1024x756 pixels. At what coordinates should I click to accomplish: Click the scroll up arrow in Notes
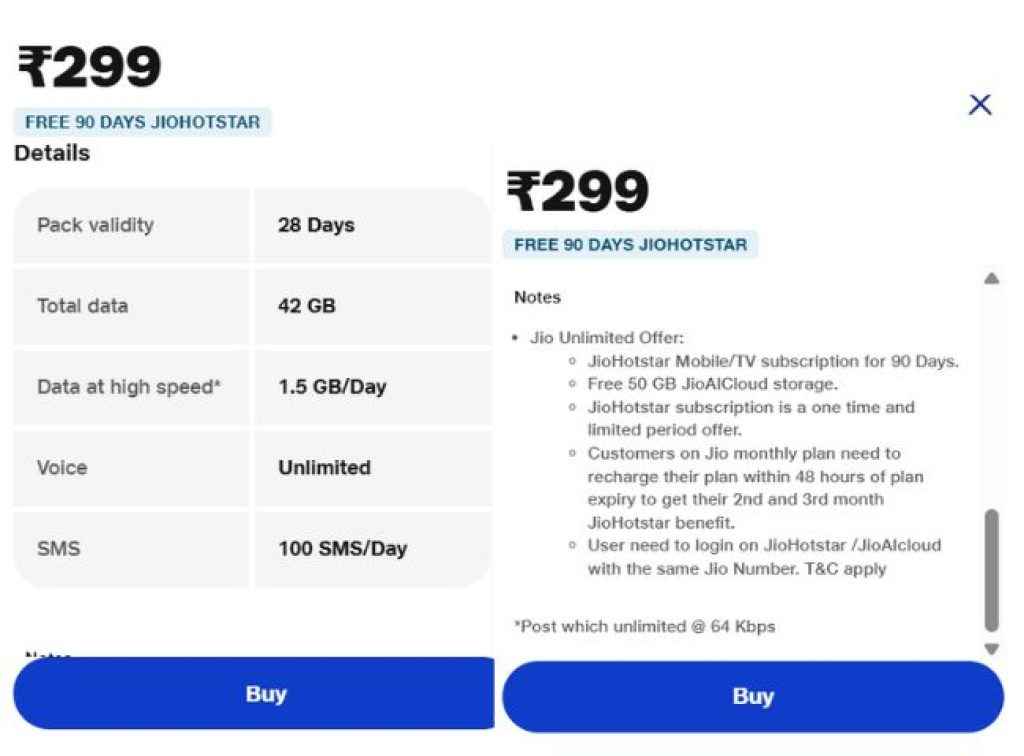pyautogui.click(x=991, y=279)
